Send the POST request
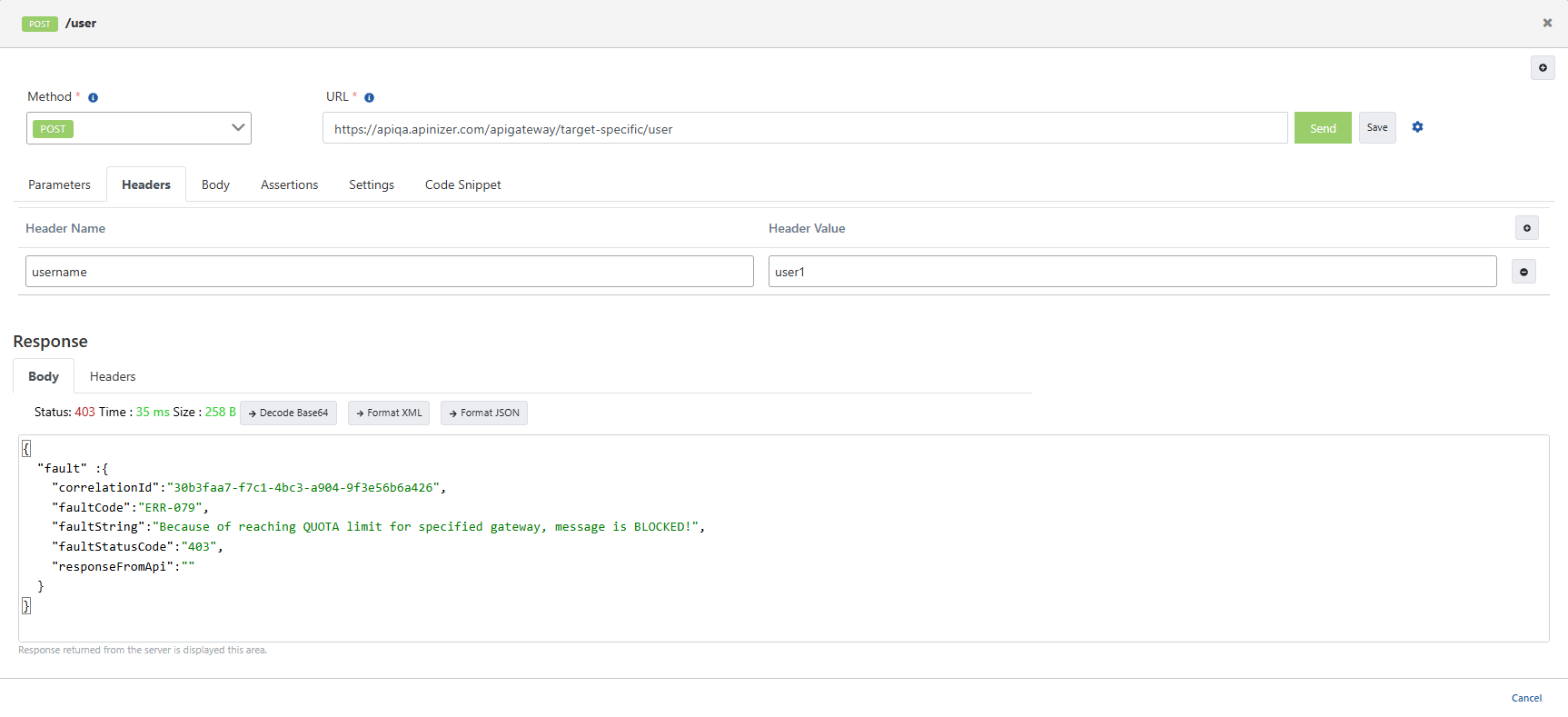Screen dimensions: 1568x717 [1322, 128]
